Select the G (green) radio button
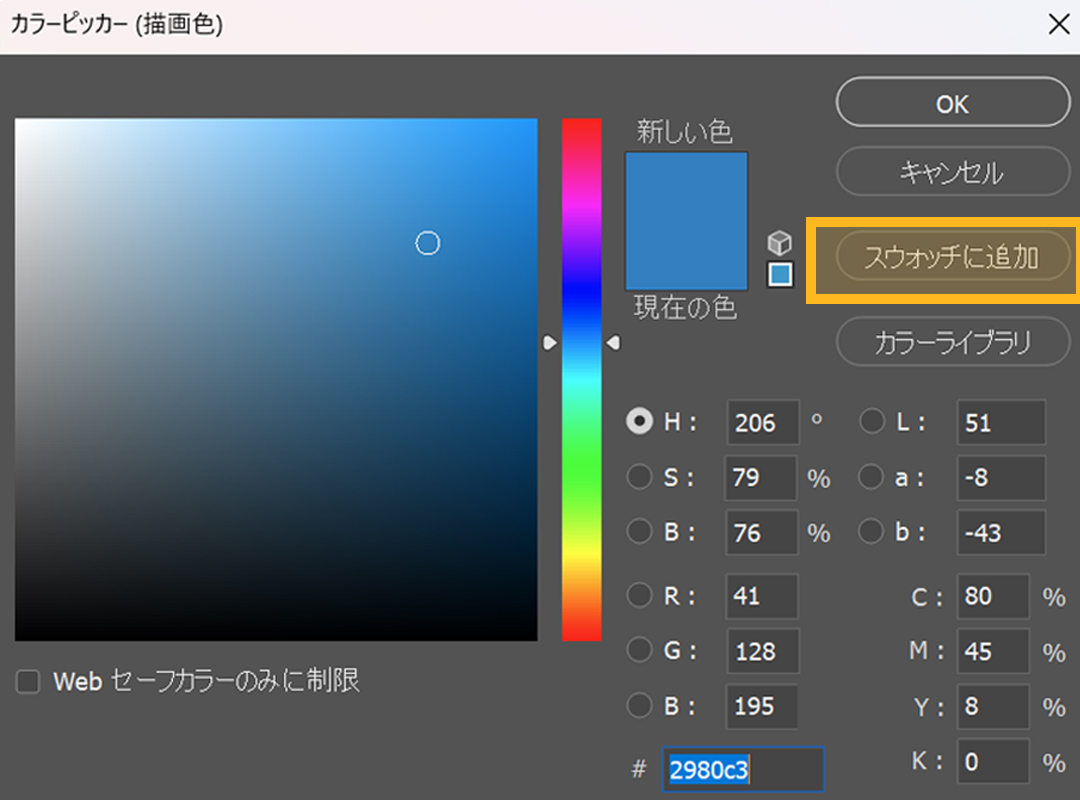The width and height of the screenshot is (1080, 800). [639, 651]
